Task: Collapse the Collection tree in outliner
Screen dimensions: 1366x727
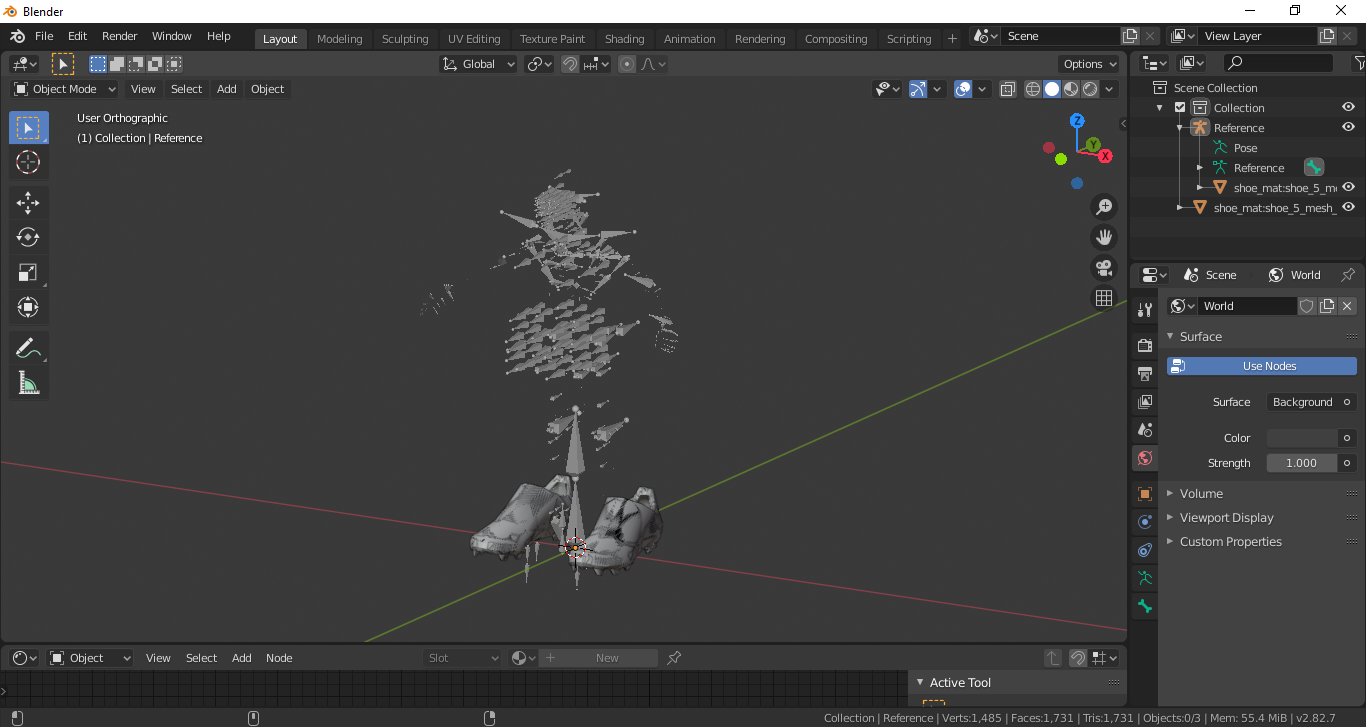Action: click(x=1160, y=108)
